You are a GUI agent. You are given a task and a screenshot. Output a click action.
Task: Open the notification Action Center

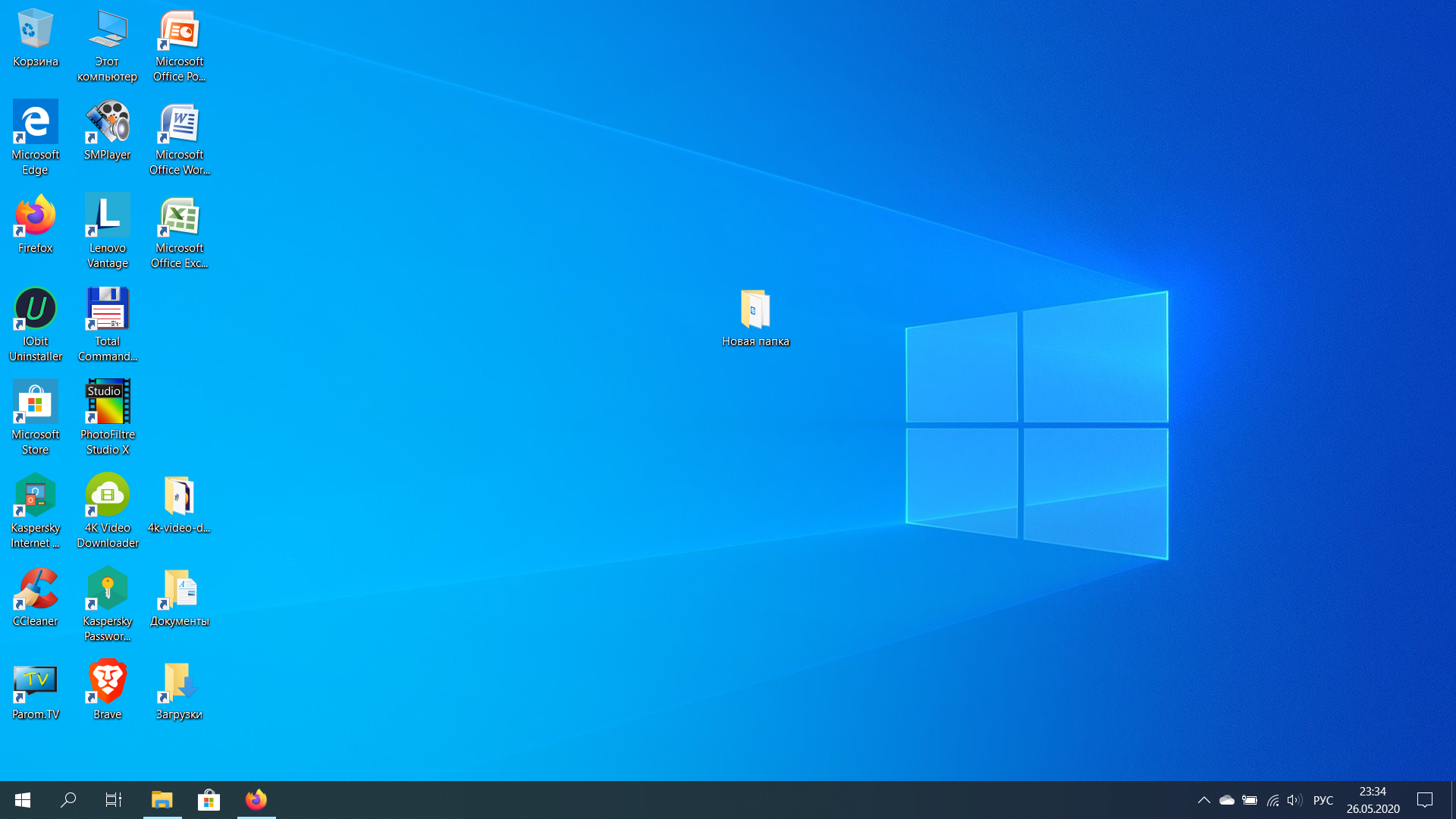coord(1425,800)
